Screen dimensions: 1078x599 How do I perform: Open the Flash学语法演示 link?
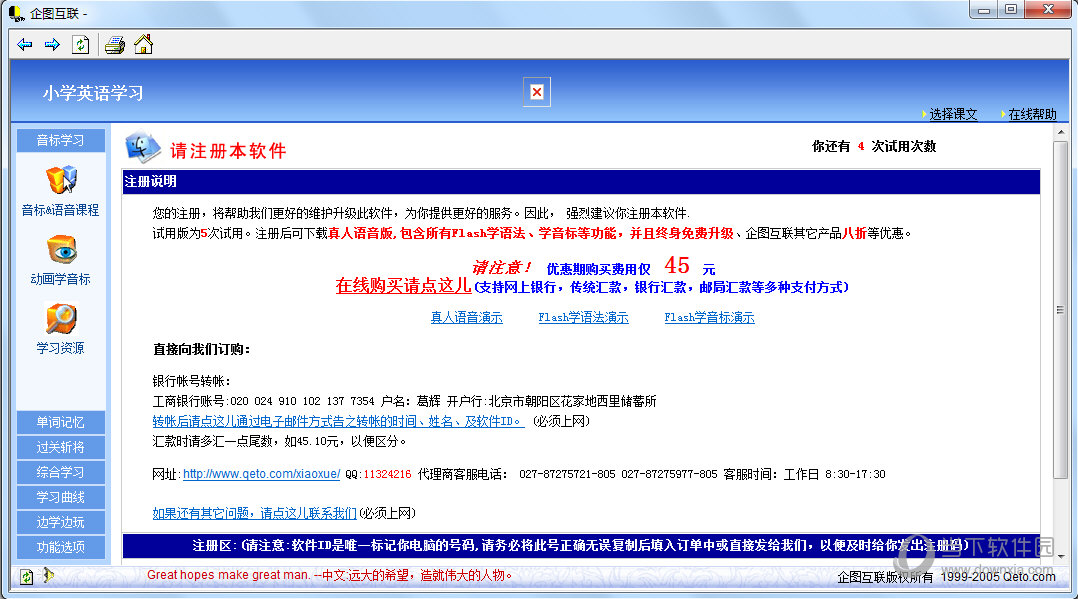click(583, 318)
